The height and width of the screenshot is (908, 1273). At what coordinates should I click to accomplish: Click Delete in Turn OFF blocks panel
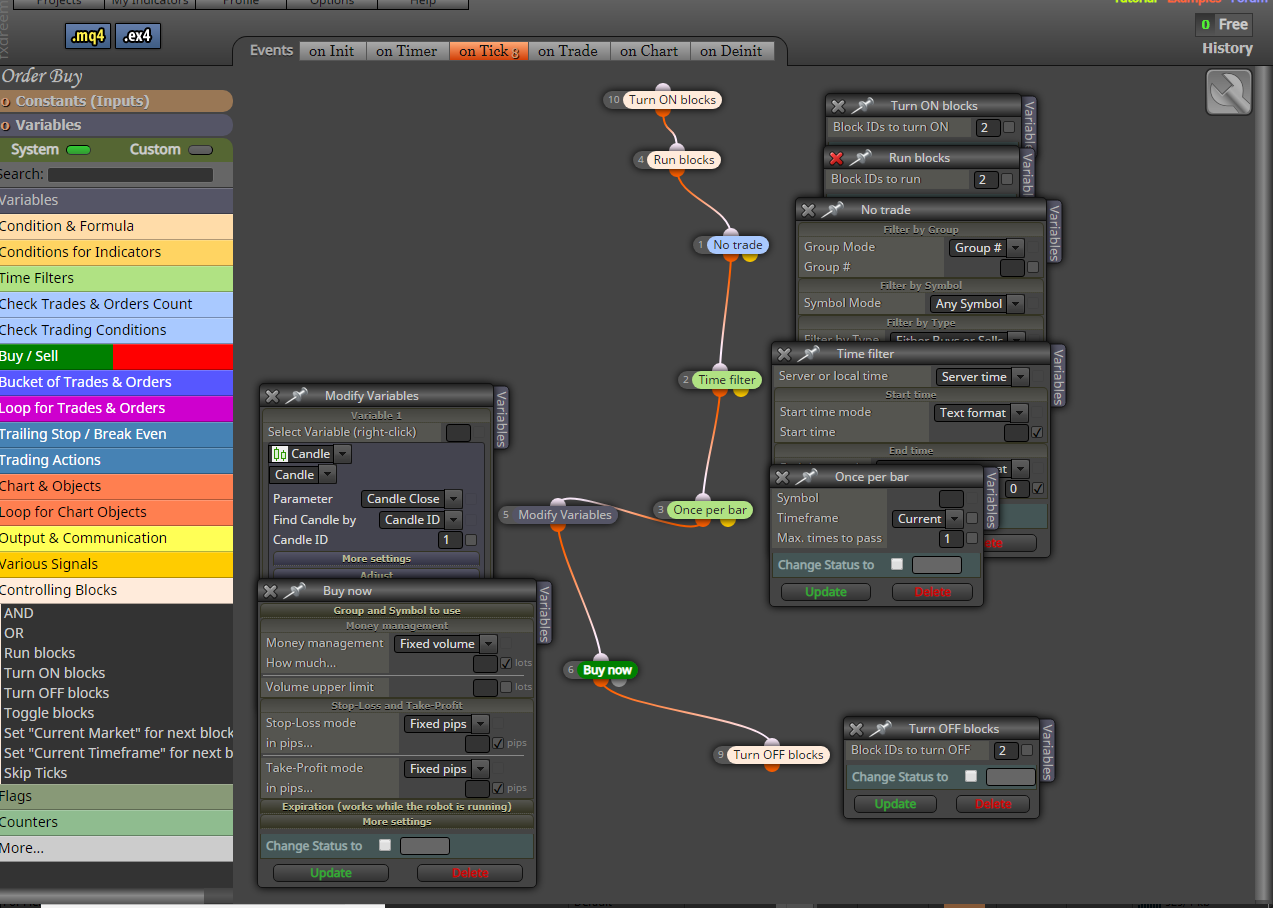coord(993,803)
